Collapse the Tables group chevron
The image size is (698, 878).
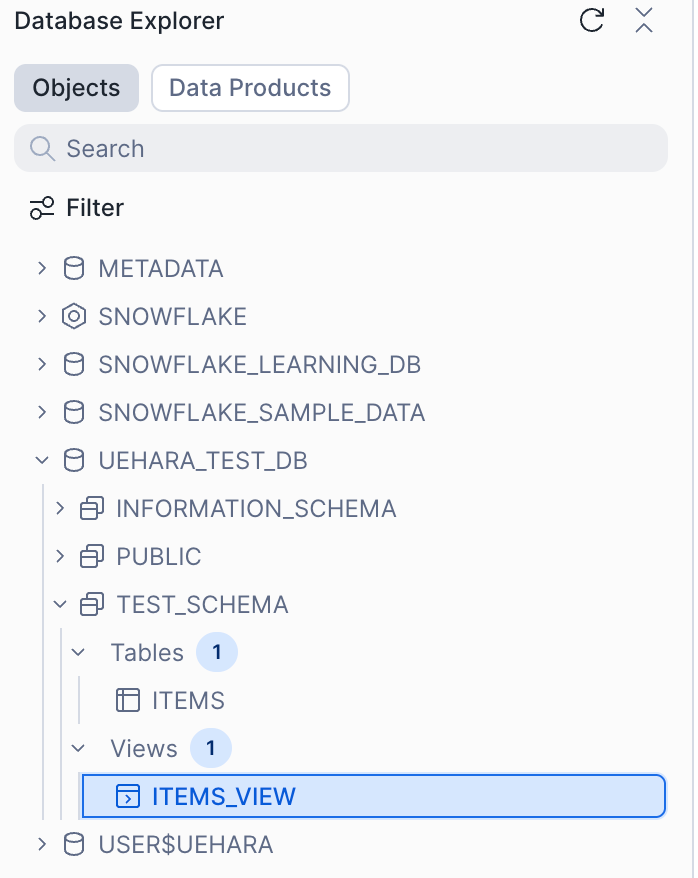[78, 653]
